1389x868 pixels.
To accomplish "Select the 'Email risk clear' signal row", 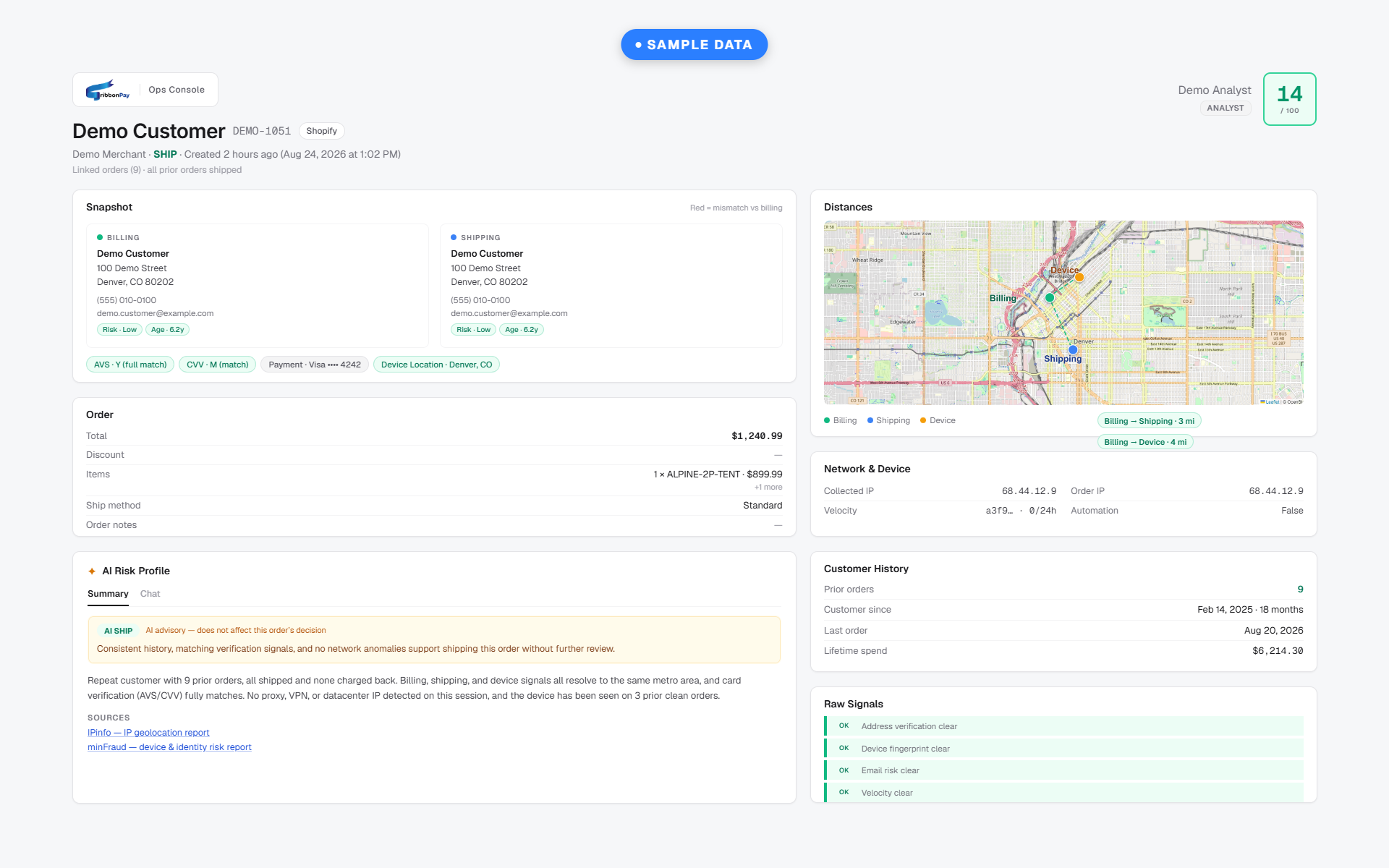I will [x=1063, y=770].
